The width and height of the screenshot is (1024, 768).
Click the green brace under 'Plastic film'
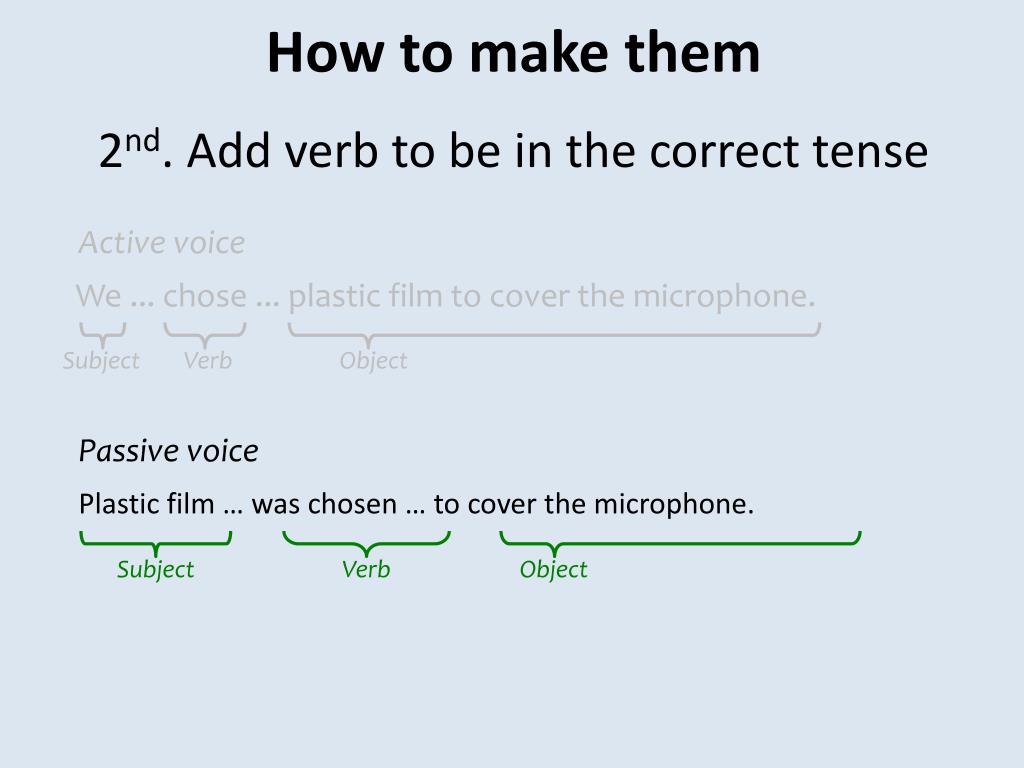[155, 543]
